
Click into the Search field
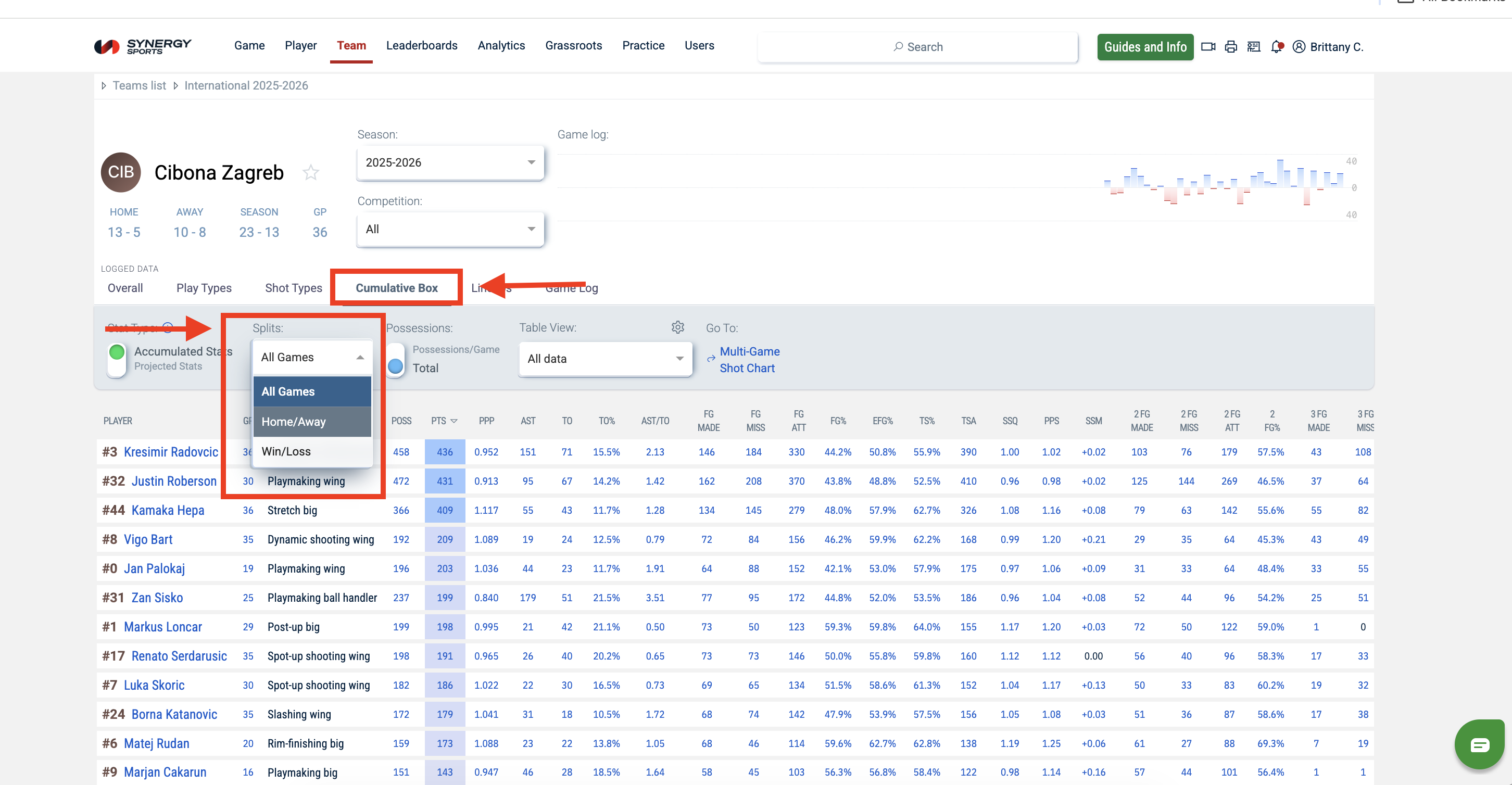click(x=917, y=47)
